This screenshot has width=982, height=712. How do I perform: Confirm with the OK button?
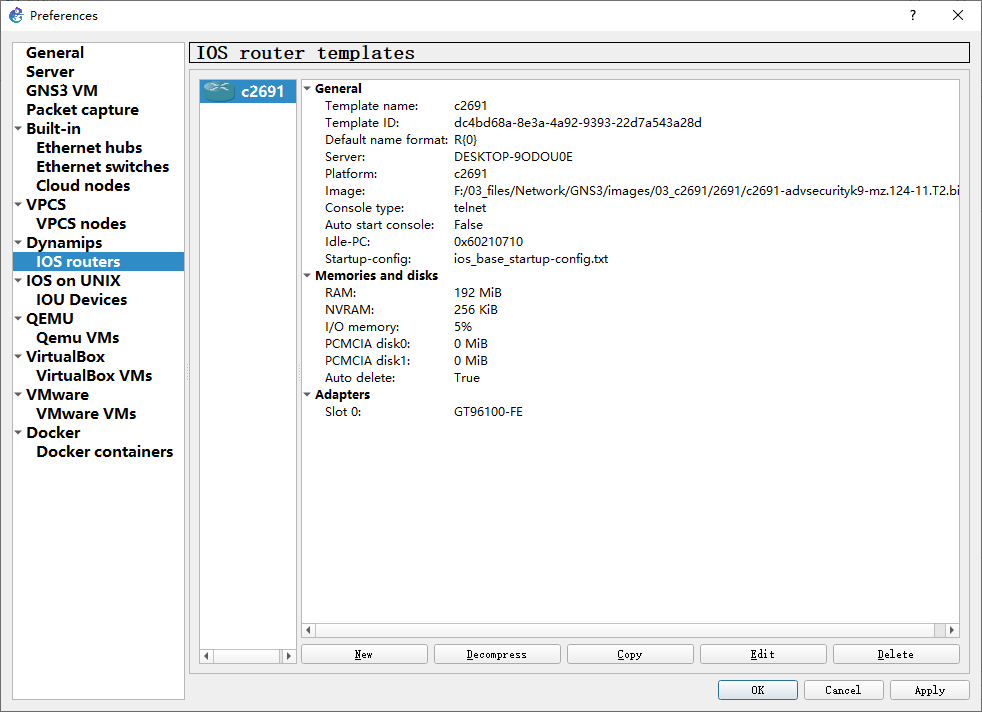[x=758, y=689]
